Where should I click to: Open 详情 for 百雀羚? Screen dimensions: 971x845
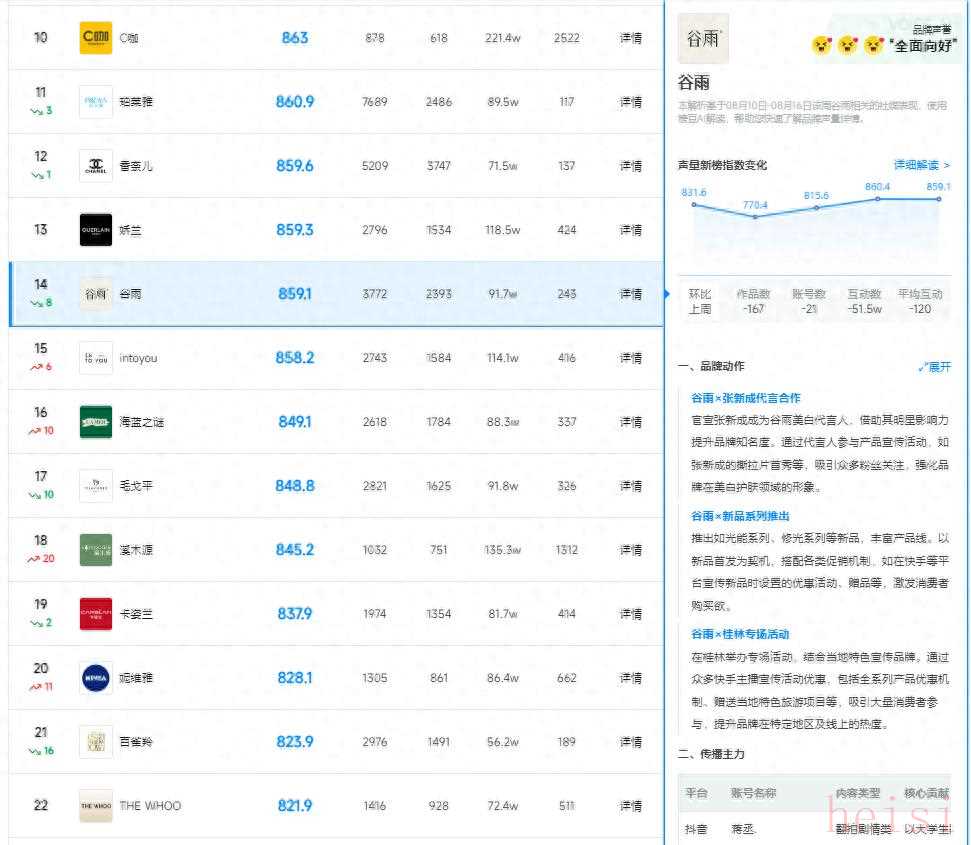[630, 742]
